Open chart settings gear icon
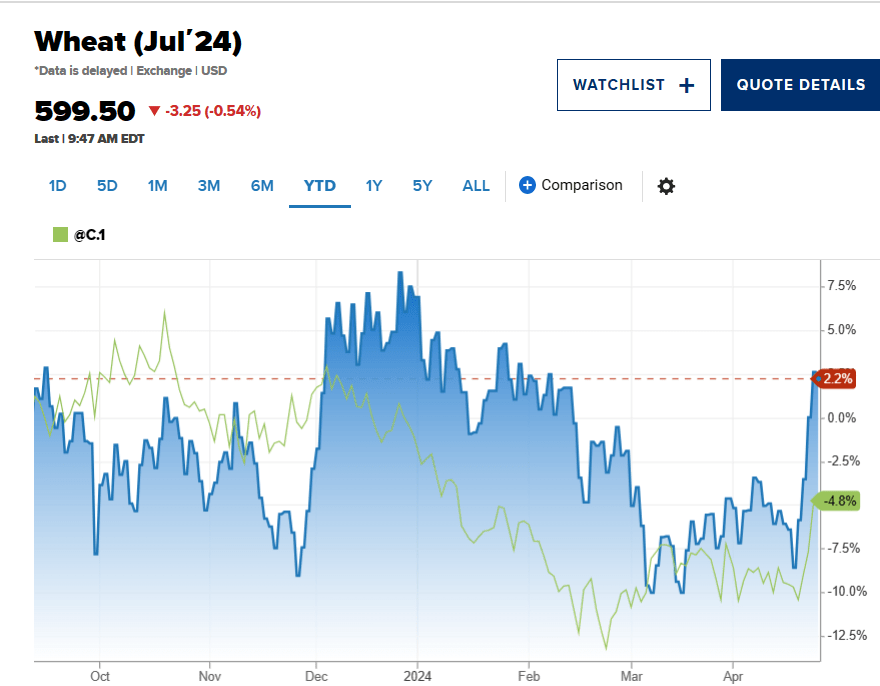 pos(666,186)
